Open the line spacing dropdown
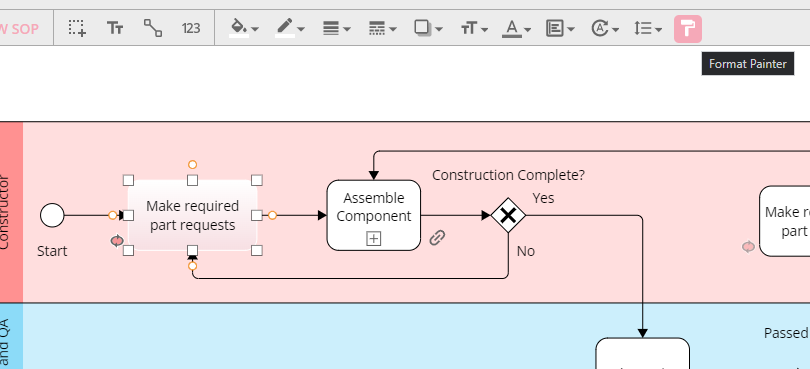The height and width of the screenshot is (369, 810). coord(648,28)
